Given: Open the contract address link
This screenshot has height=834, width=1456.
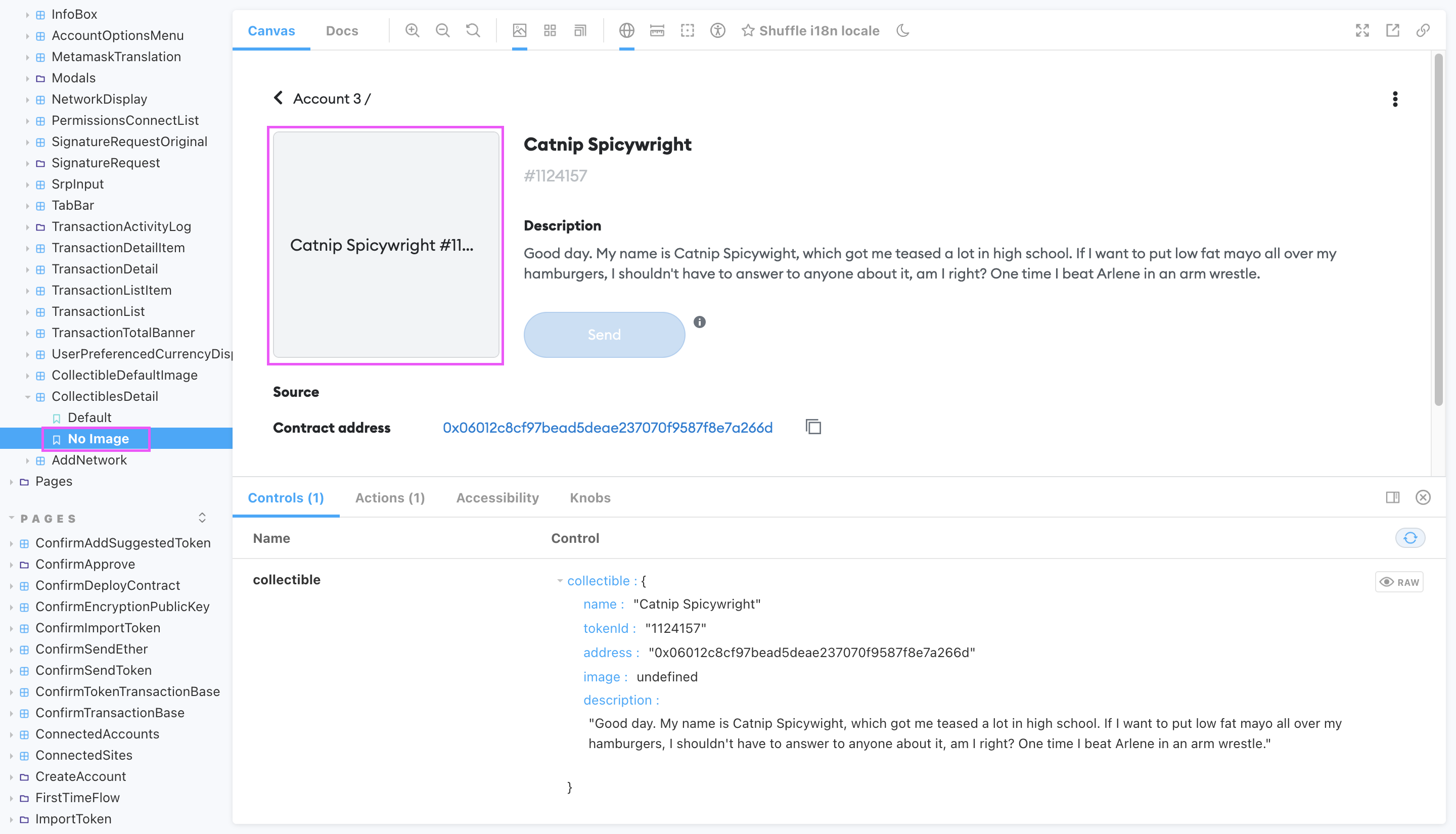Looking at the screenshot, I should pyautogui.click(x=607, y=428).
